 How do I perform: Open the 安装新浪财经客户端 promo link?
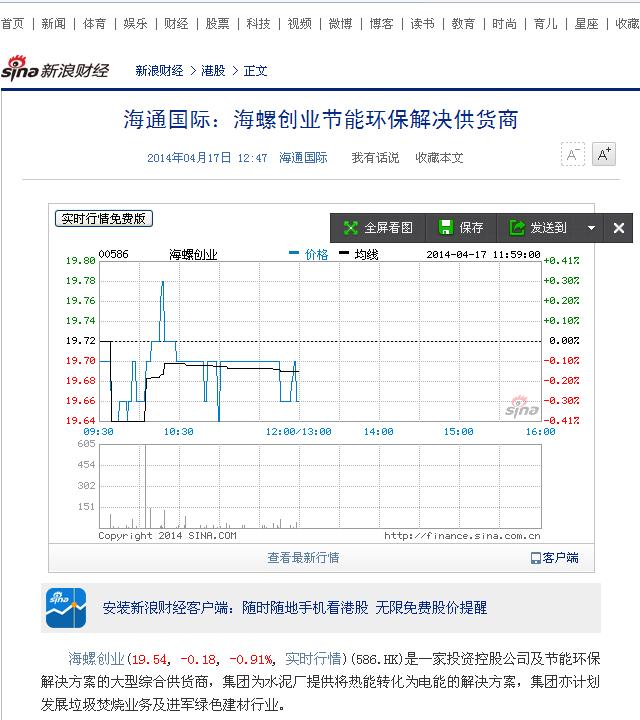click(295, 608)
